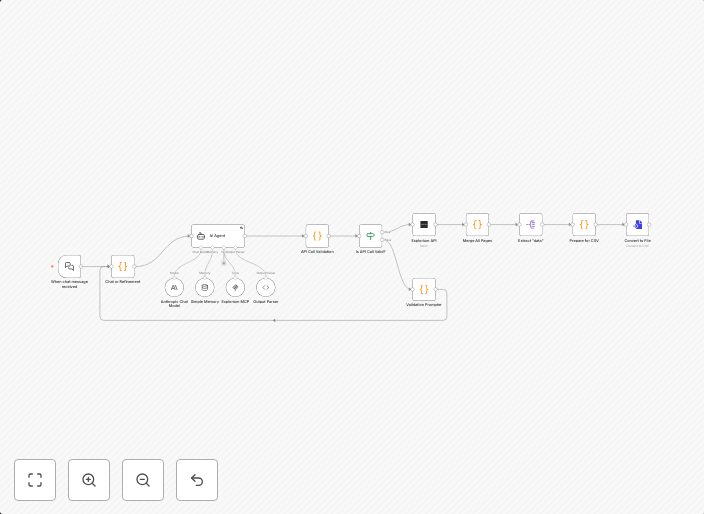Viewport: 704px width, 514px height.
Task: Click the Explorium MCP tool node
Action: [x=235, y=287]
